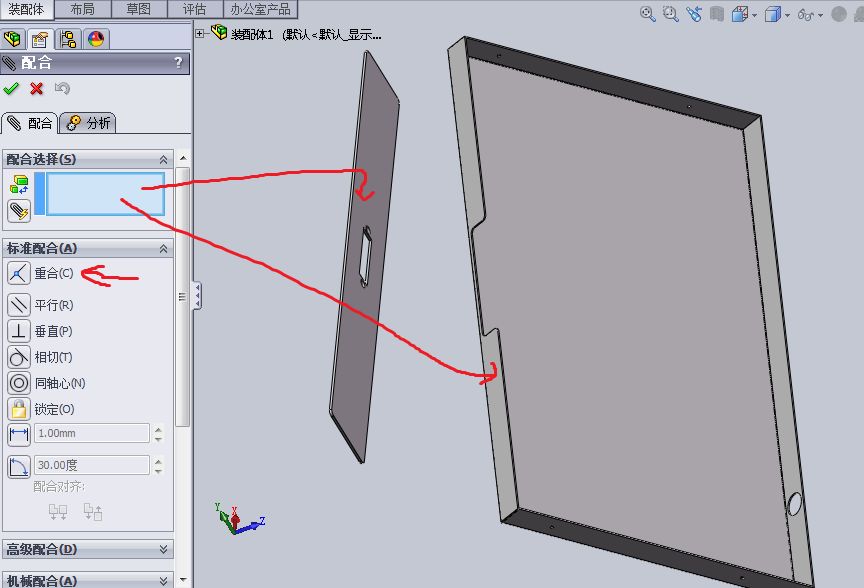
Task: Click the 30.00度 angle field
Action: click(x=91, y=465)
